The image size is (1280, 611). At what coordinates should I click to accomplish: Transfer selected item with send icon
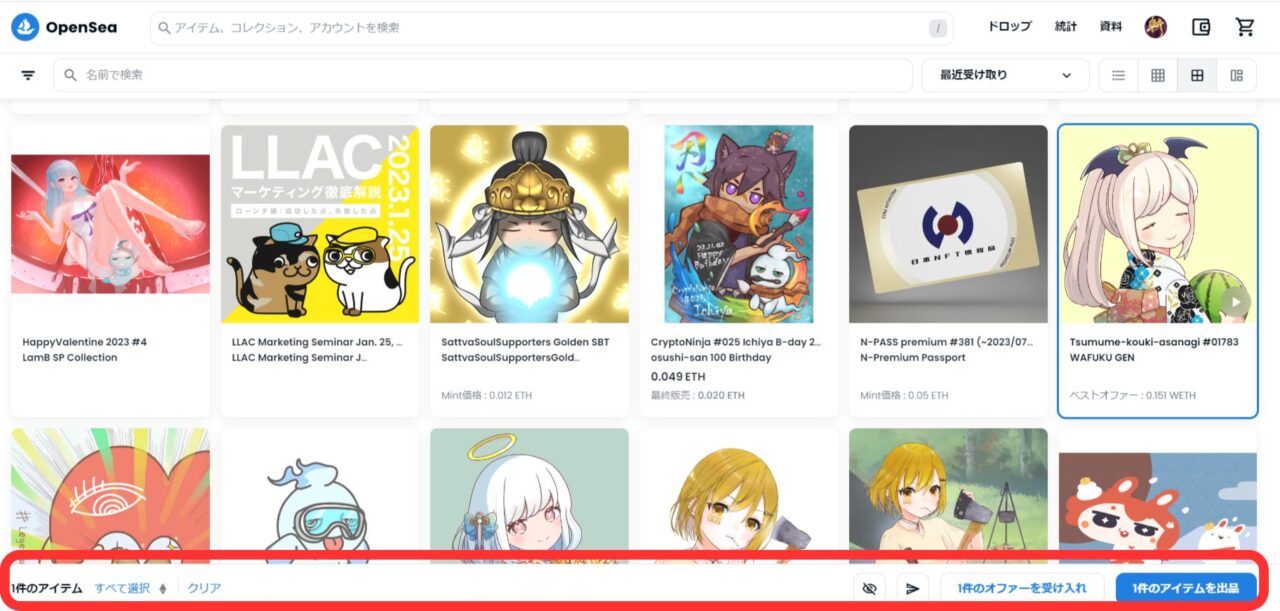click(x=912, y=588)
